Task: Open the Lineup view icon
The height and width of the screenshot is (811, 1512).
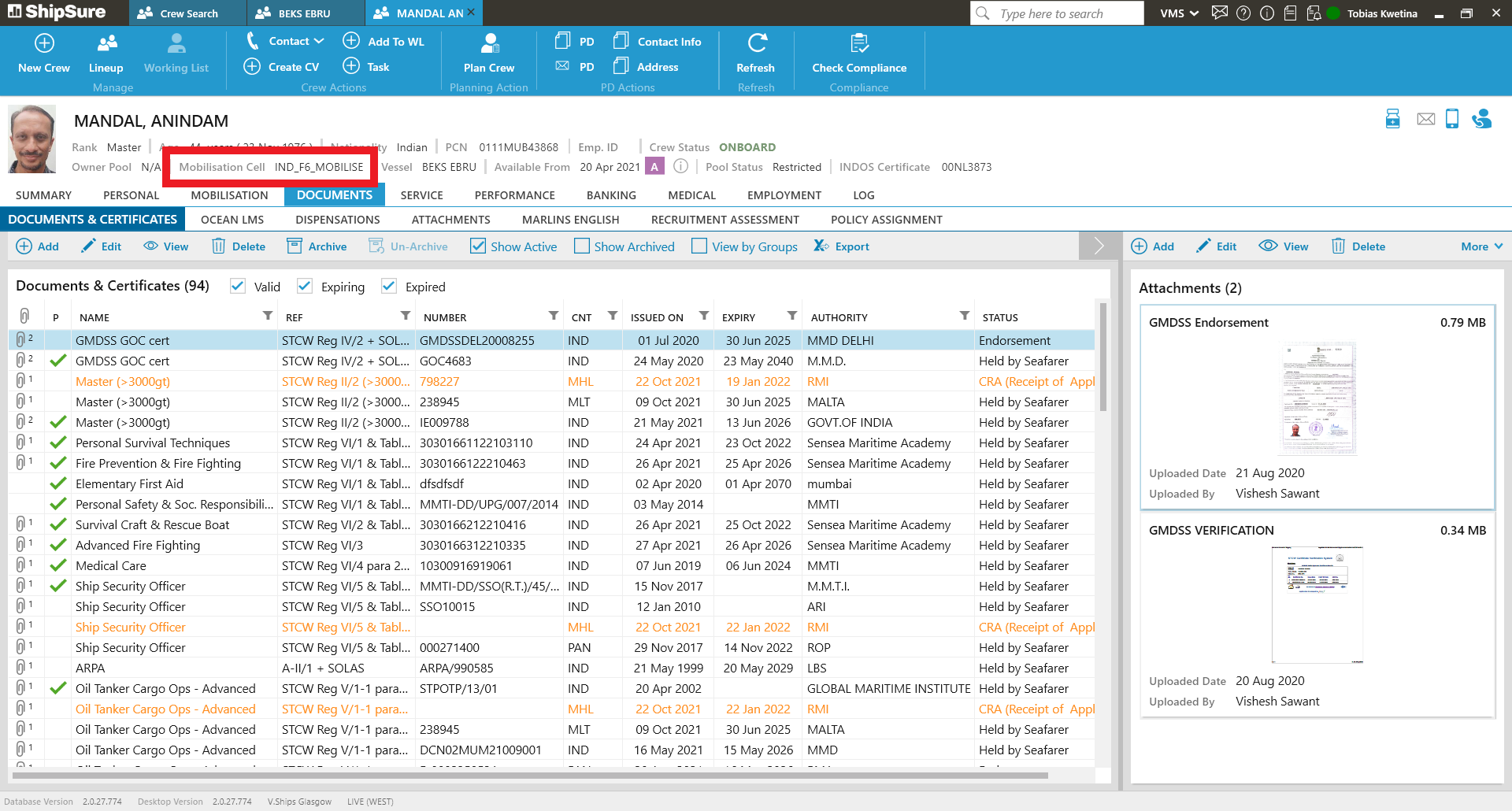Action: (x=106, y=43)
